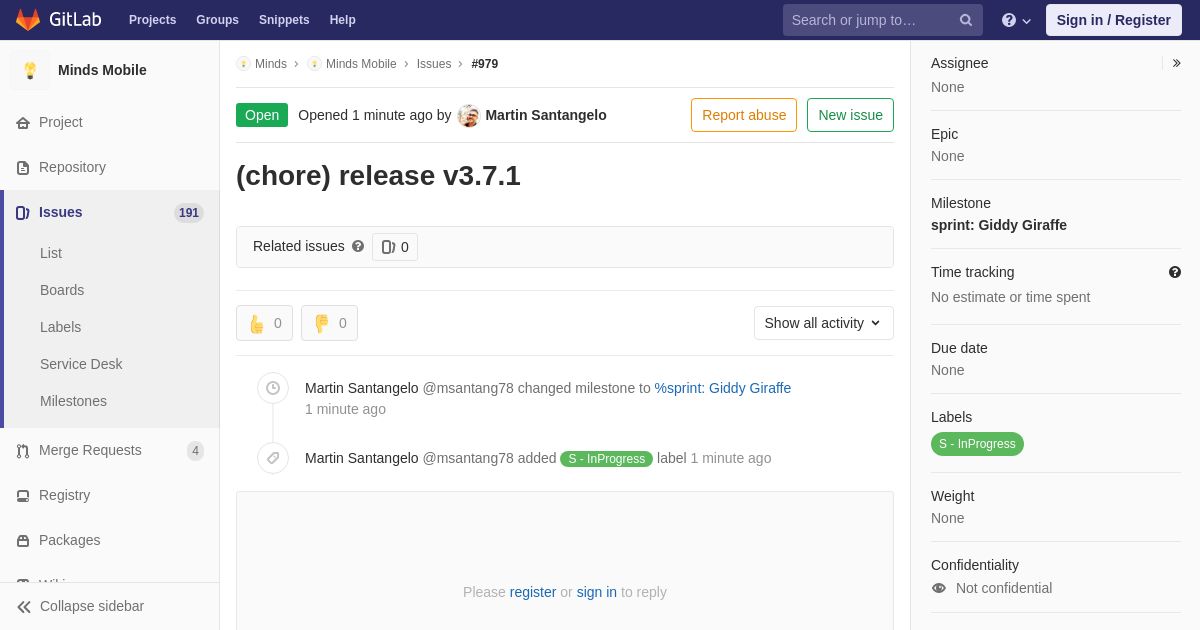1200x630 pixels.
Task: Click the Merge Requests icon
Action: (x=23, y=451)
